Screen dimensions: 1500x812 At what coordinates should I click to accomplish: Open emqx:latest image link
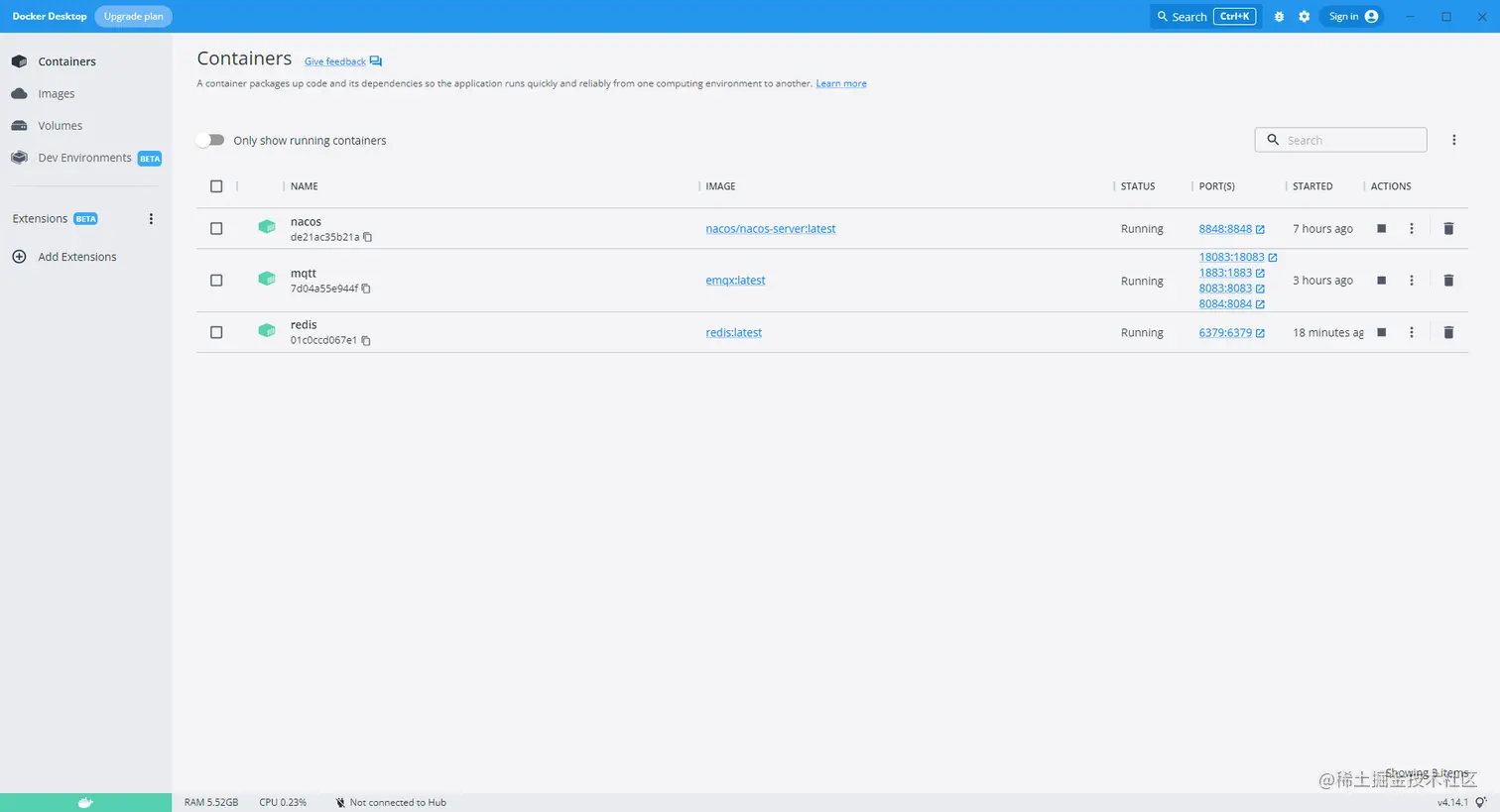point(735,281)
